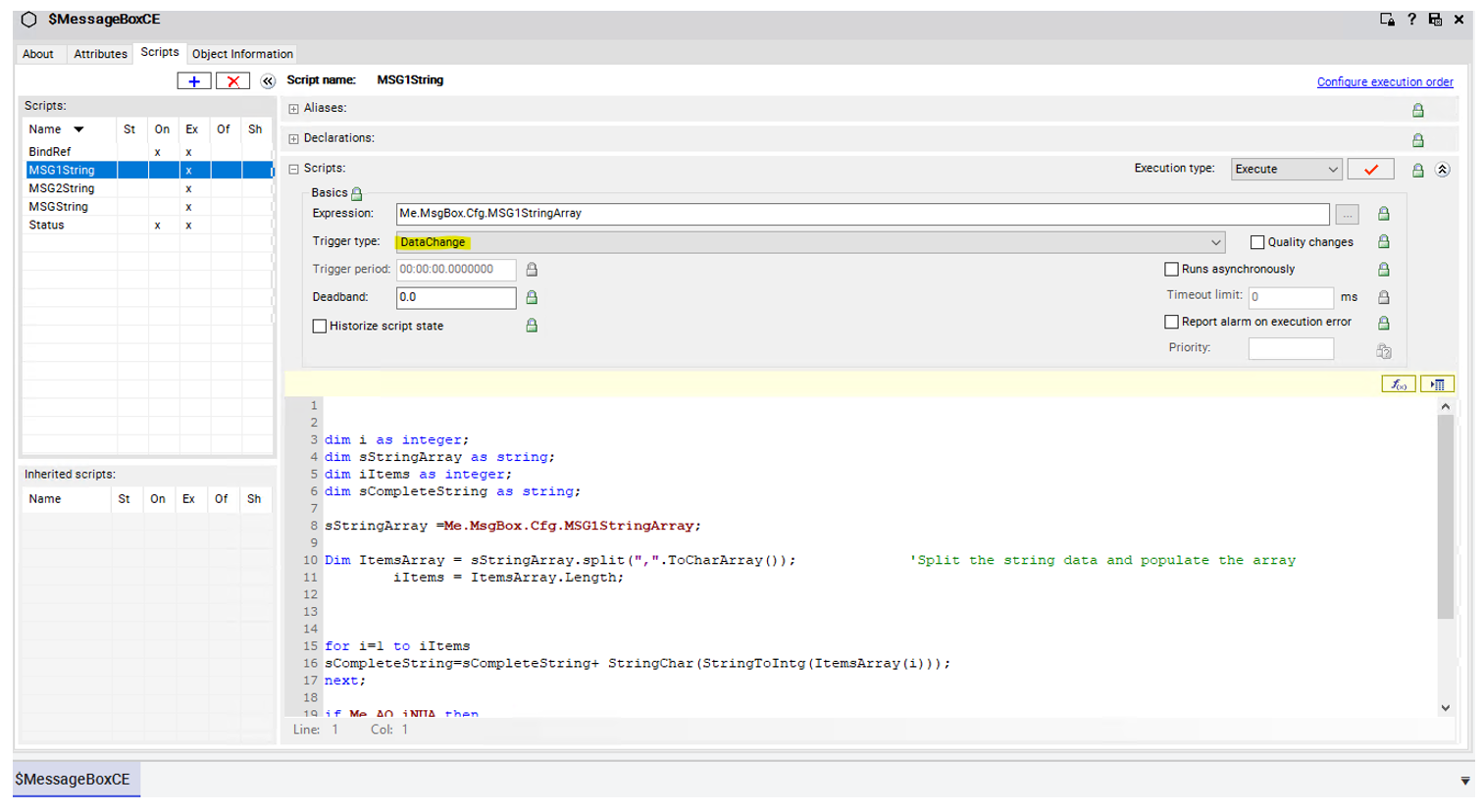Toggle the Timeout limit lock icon
The height and width of the screenshot is (812, 1483).
coord(1383,297)
